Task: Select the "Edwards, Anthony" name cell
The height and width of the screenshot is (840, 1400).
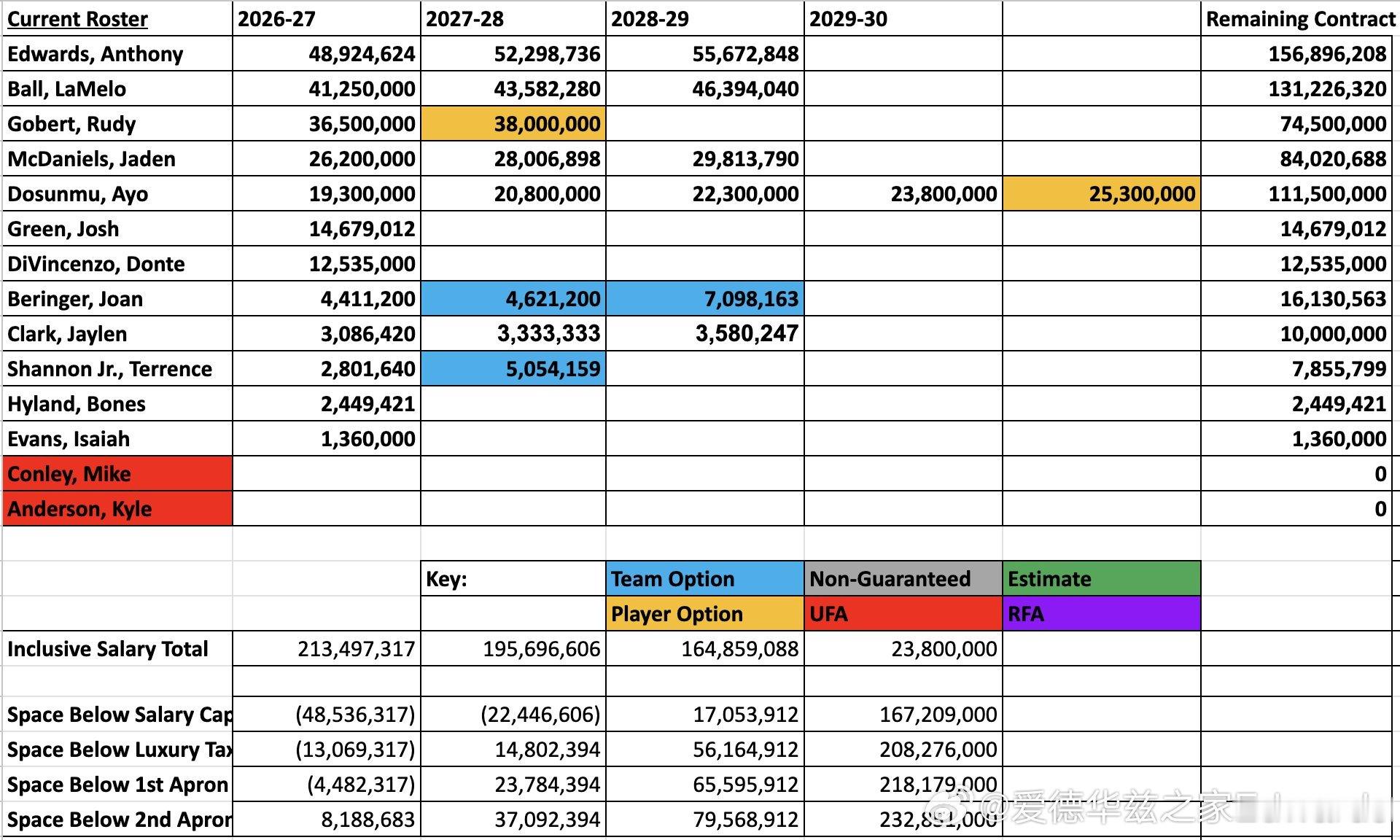Action: tap(117, 53)
